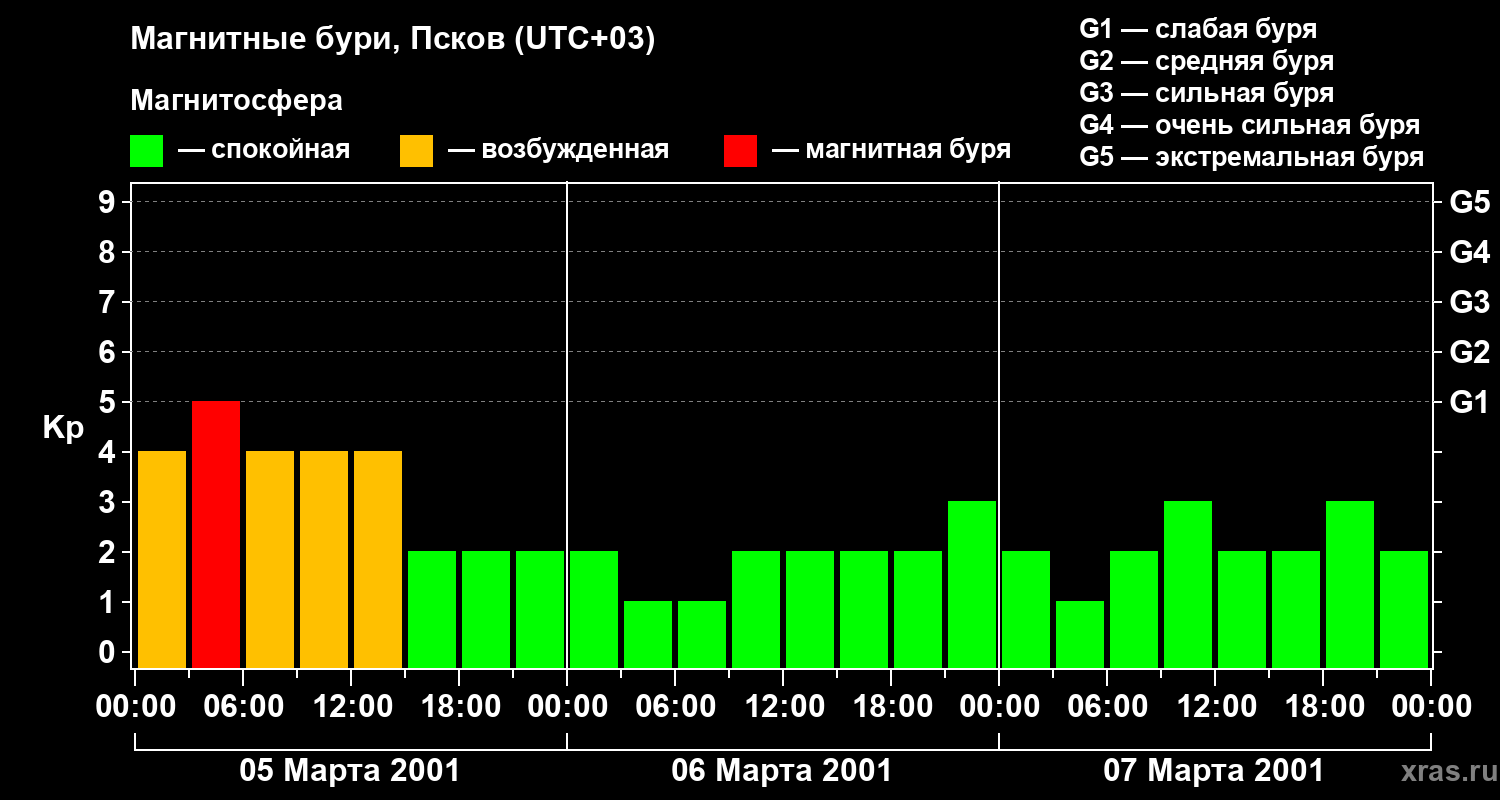The width and height of the screenshot is (1500, 800).
Task: Click the title 'Магнитные бури, Псков (UTC+03)'
Action: point(393,41)
